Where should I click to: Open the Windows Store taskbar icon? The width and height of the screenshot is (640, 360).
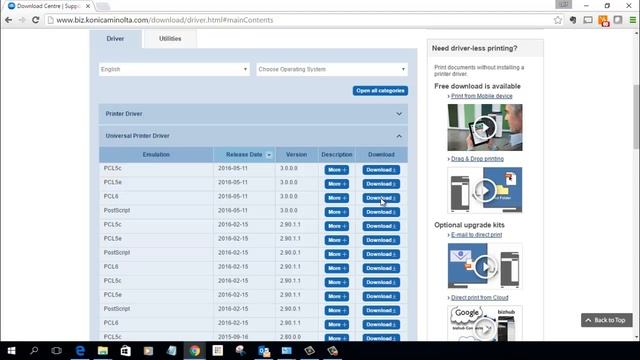click(x=125, y=351)
